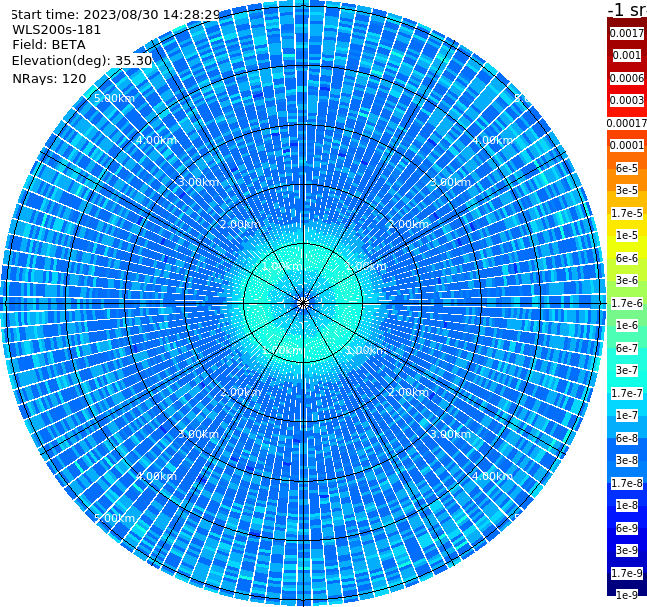The width and height of the screenshot is (647, 607).
Task: Click the 6e-7 colorbar label
Action: 627,348
